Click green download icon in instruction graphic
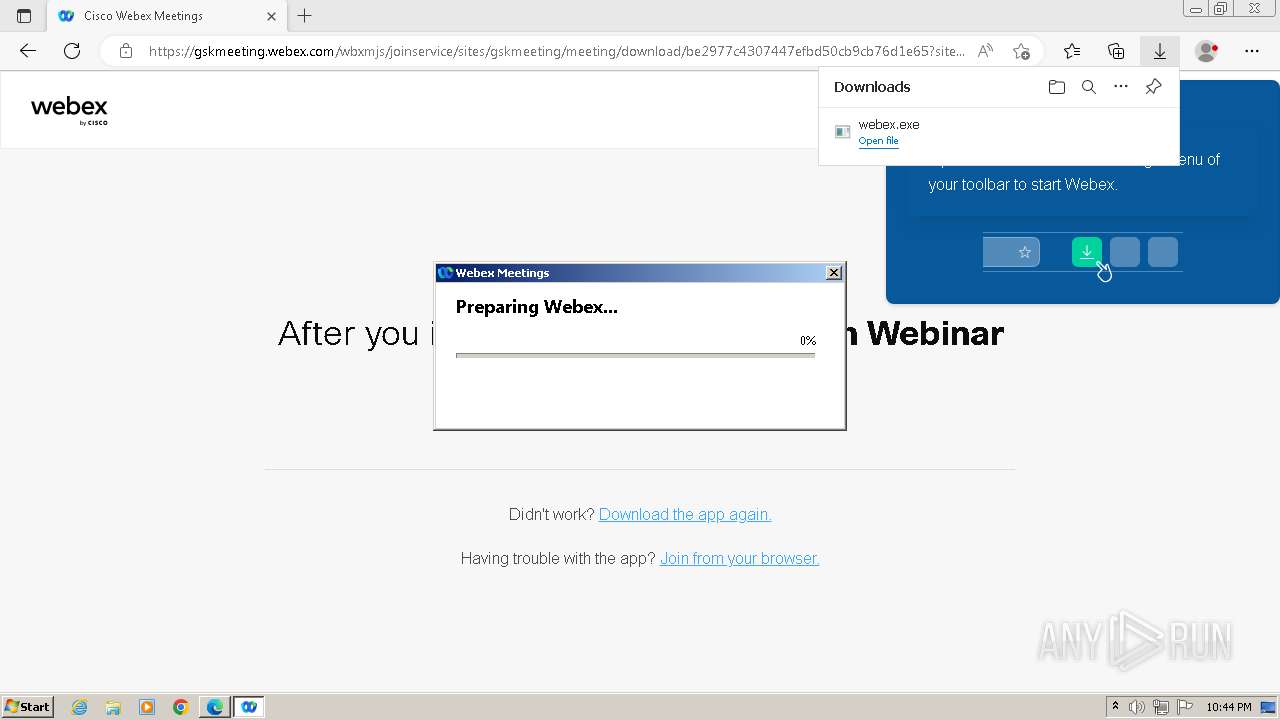The height and width of the screenshot is (720, 1280). tap(1087, 252)
